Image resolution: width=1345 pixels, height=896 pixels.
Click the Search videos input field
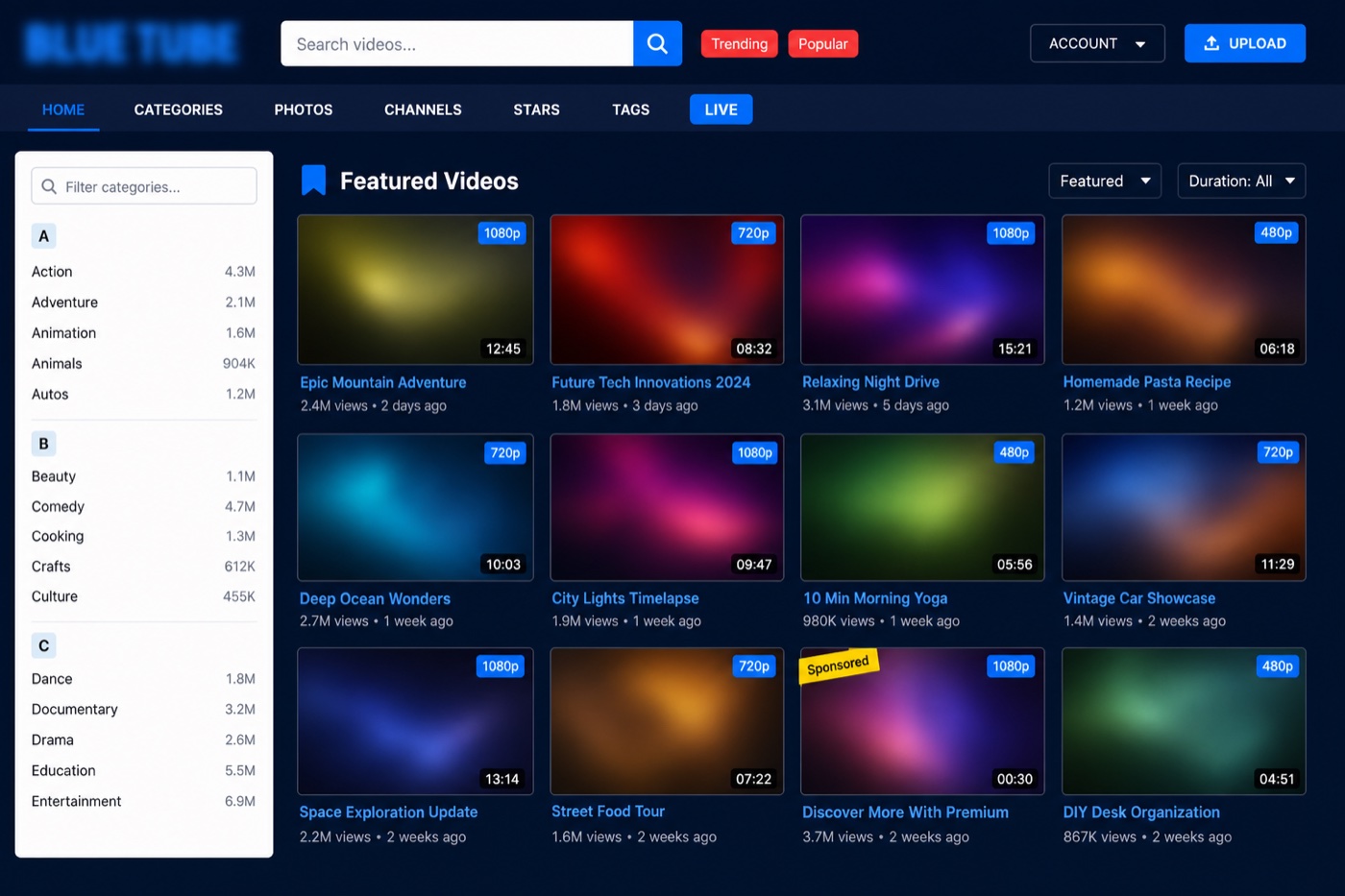tap(457, 44)
